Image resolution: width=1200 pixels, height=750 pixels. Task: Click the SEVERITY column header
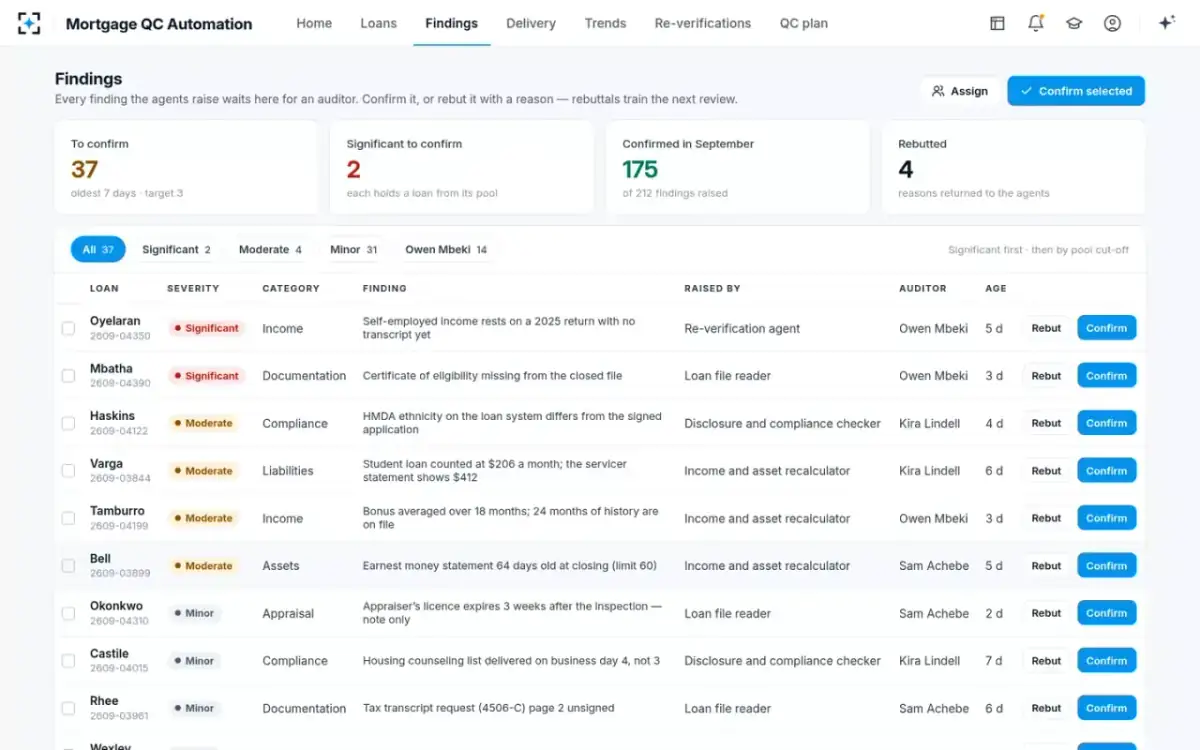(x=193, y=288)
